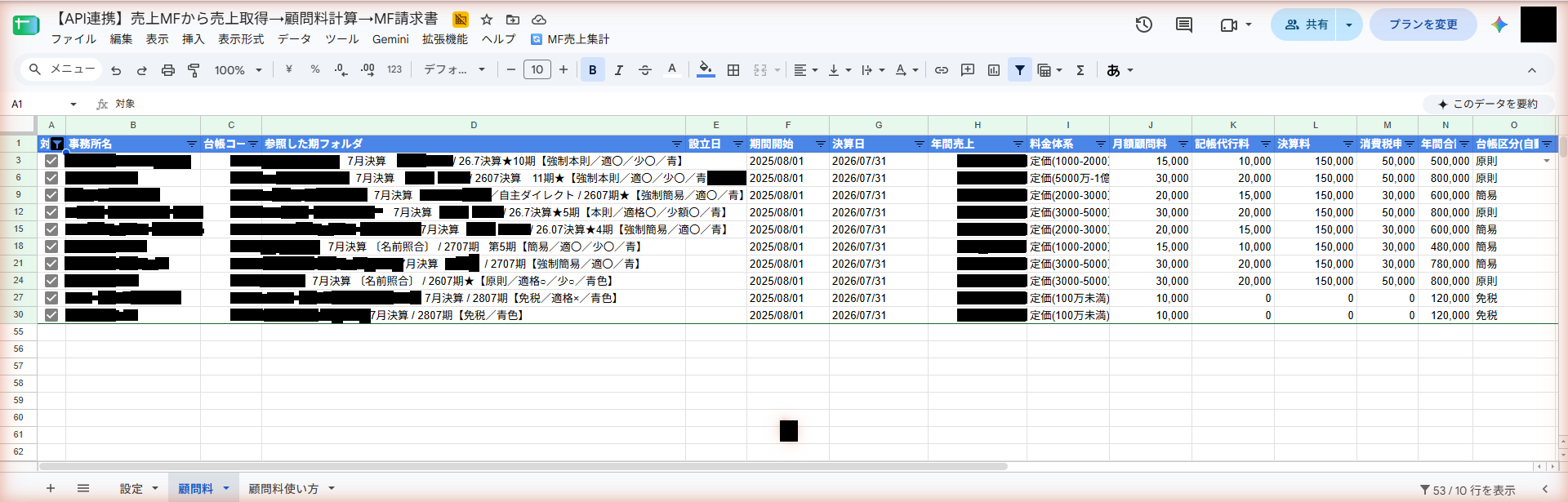Viewport: 1568px width, 502px height.
Task: Search in the メニュー search box
Action: [x=63, y=70]
